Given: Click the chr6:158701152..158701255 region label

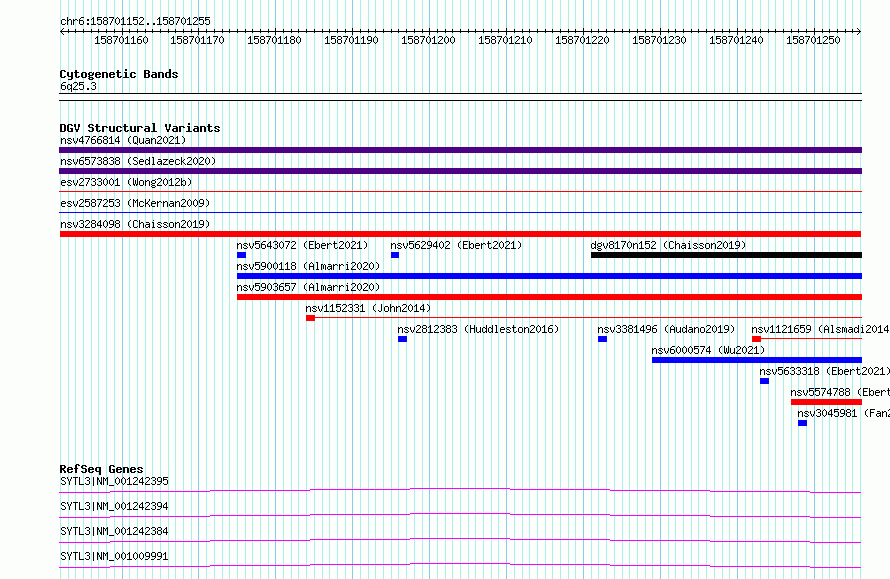Looking at the screenshot, I should [x=135, y=21].
